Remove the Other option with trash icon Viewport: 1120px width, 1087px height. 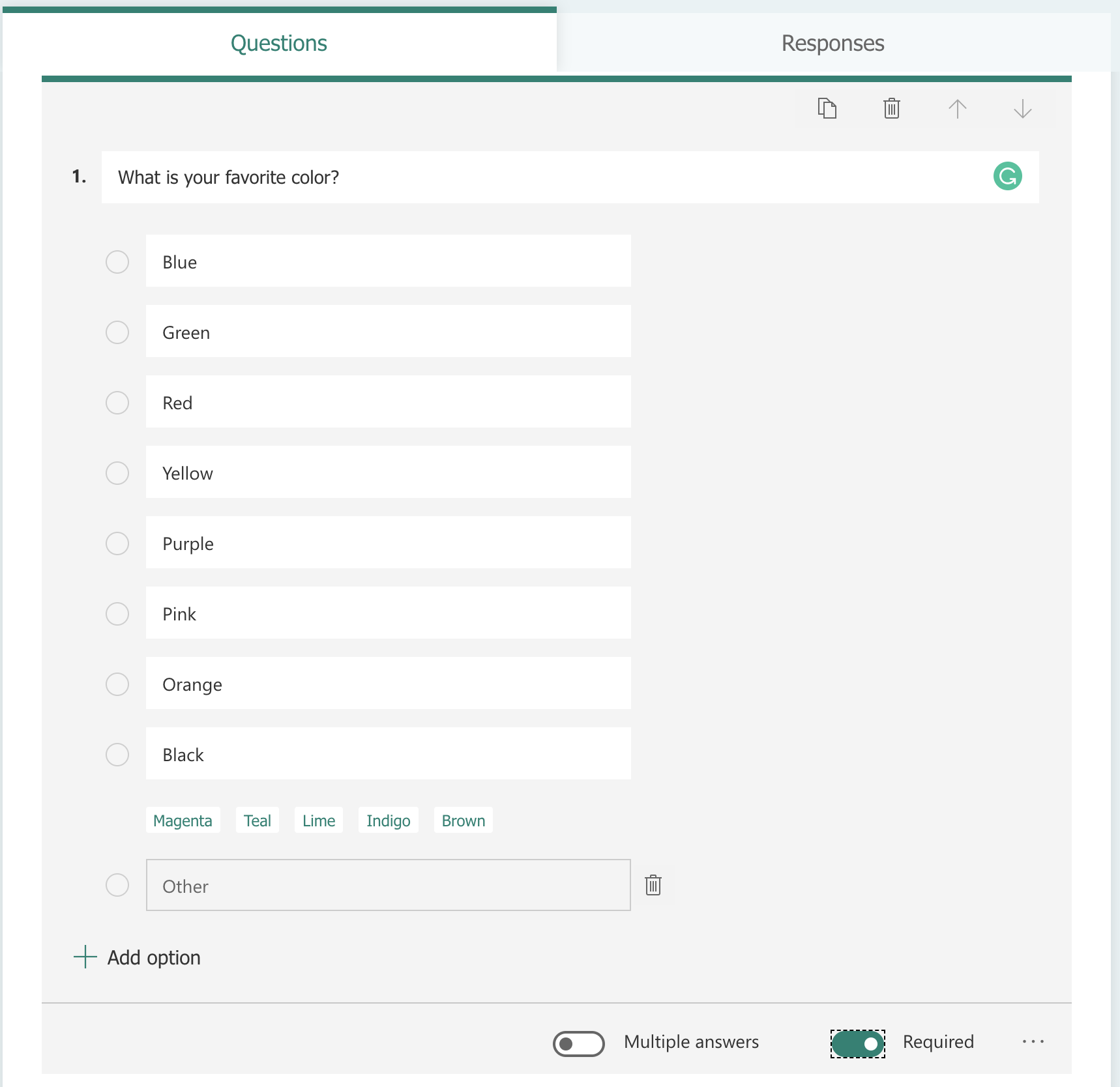654,885
